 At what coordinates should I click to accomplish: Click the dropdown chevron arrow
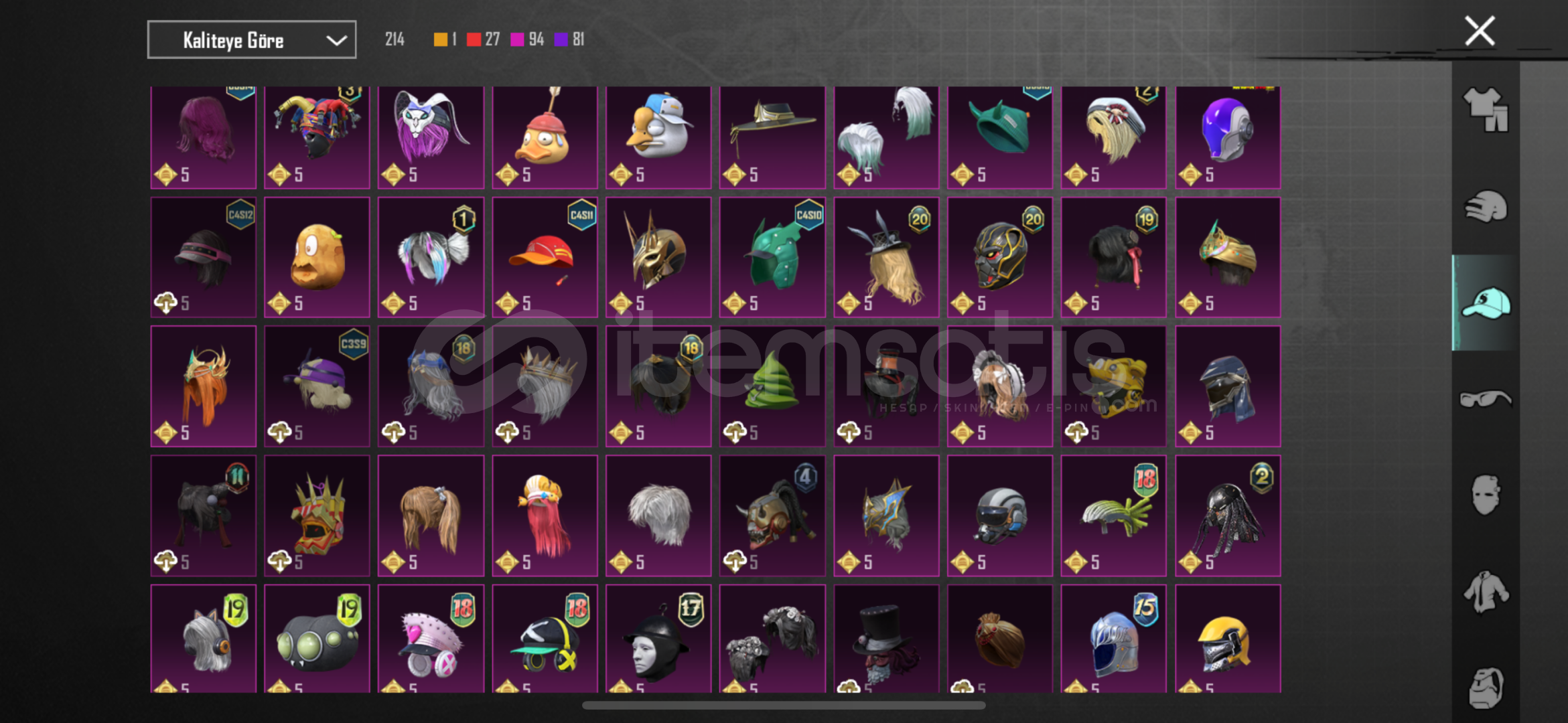(x=336, y=40)
